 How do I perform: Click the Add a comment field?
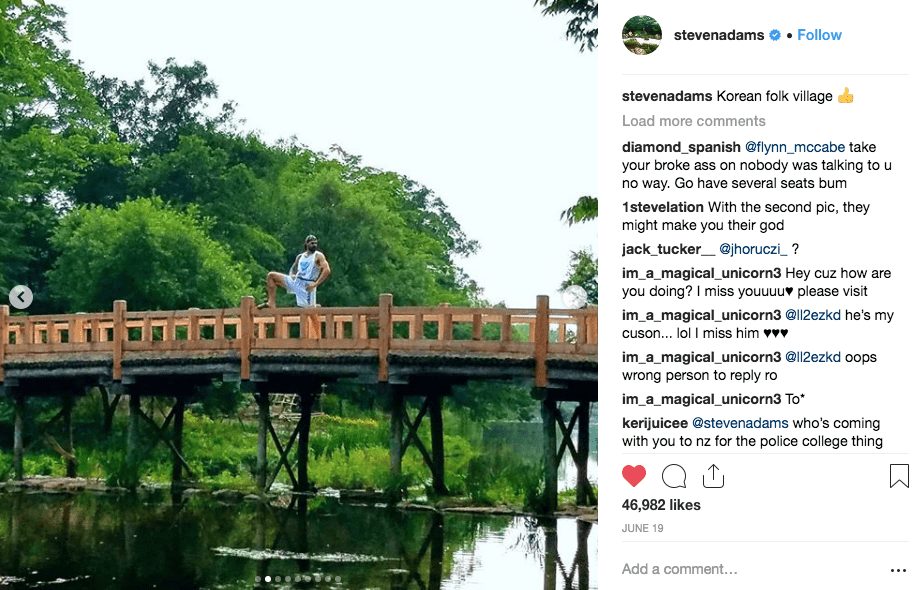[740, 569]
